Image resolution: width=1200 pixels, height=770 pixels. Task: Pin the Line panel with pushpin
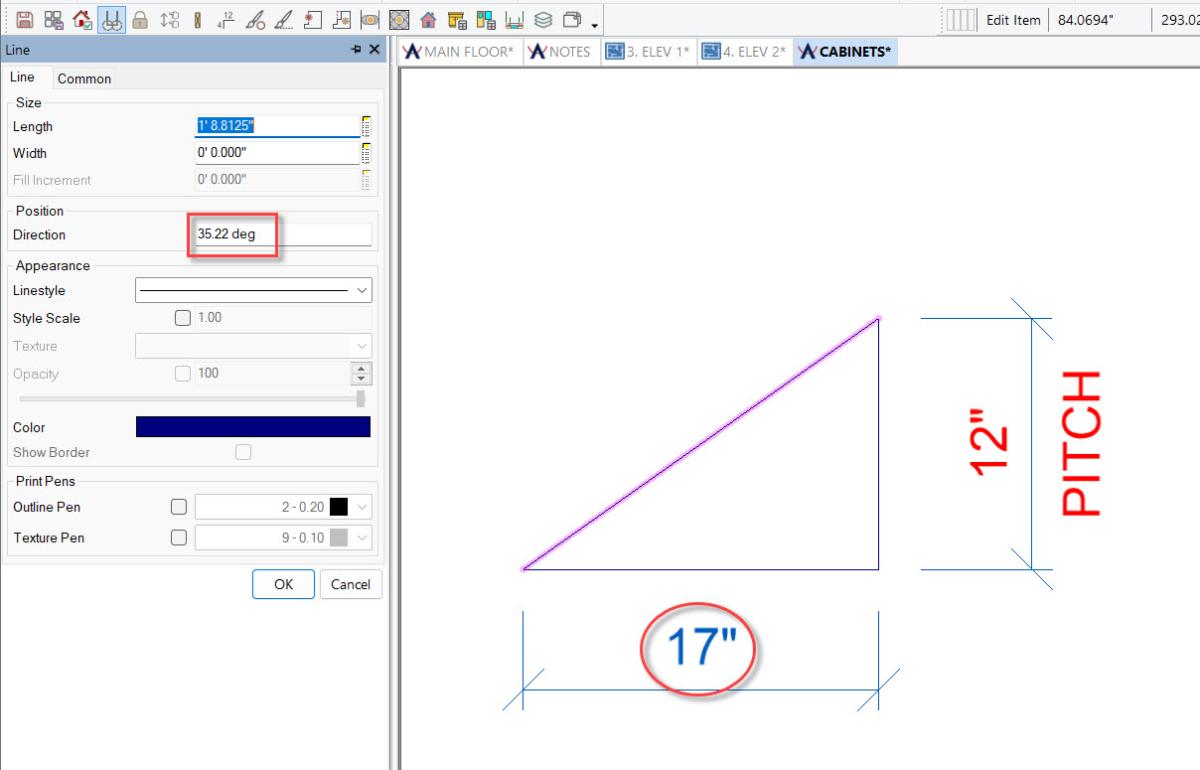356,50
